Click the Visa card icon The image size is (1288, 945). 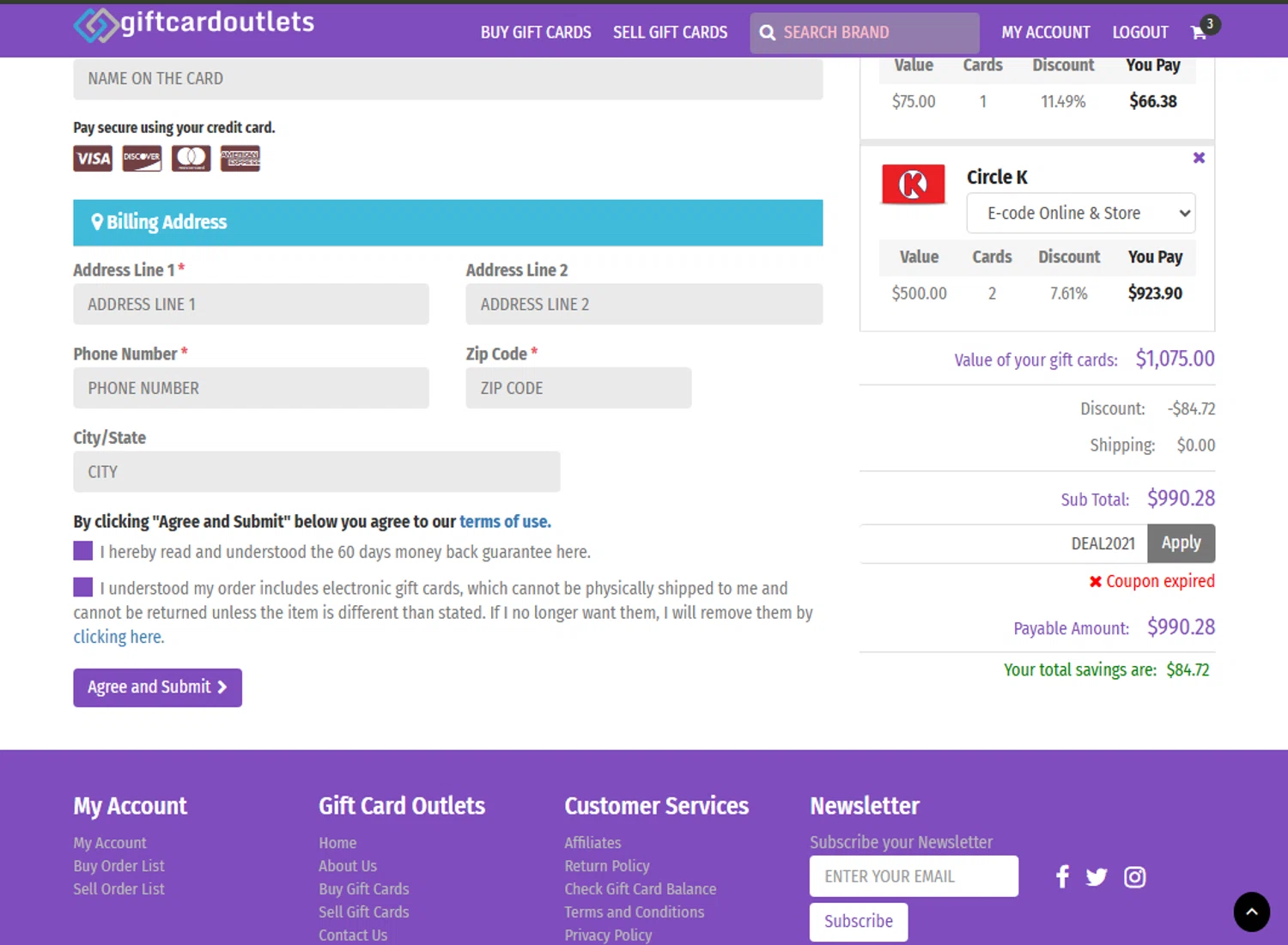(x=93, y=159)
